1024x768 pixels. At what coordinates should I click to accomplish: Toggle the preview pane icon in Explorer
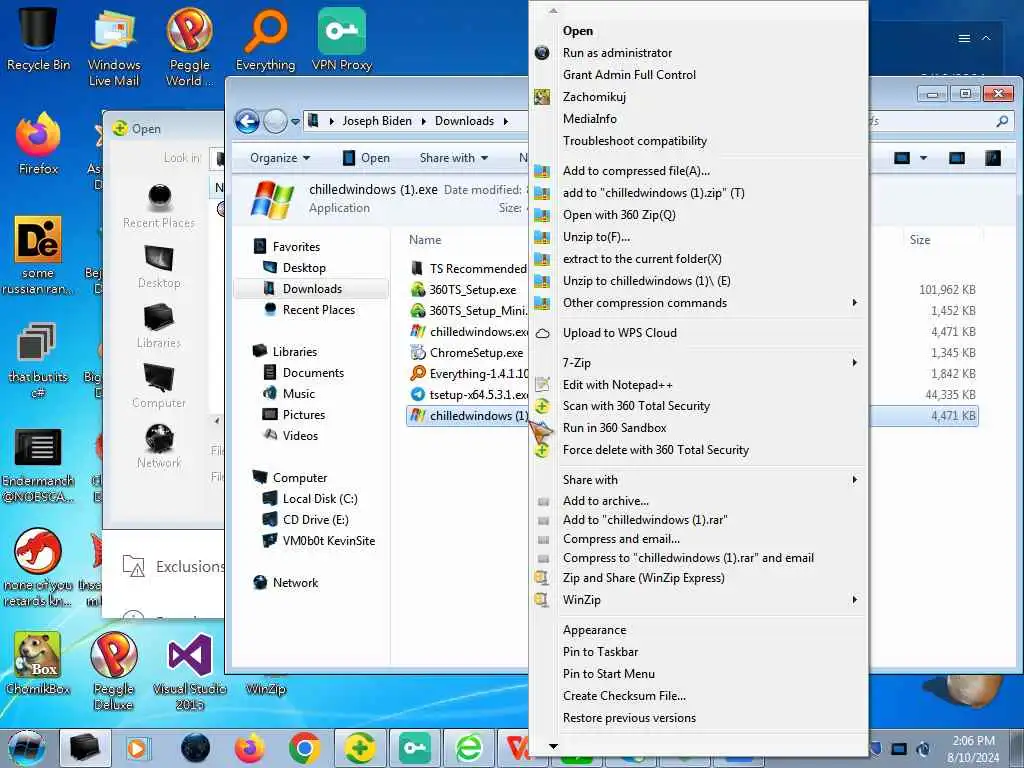click(957, 157)
